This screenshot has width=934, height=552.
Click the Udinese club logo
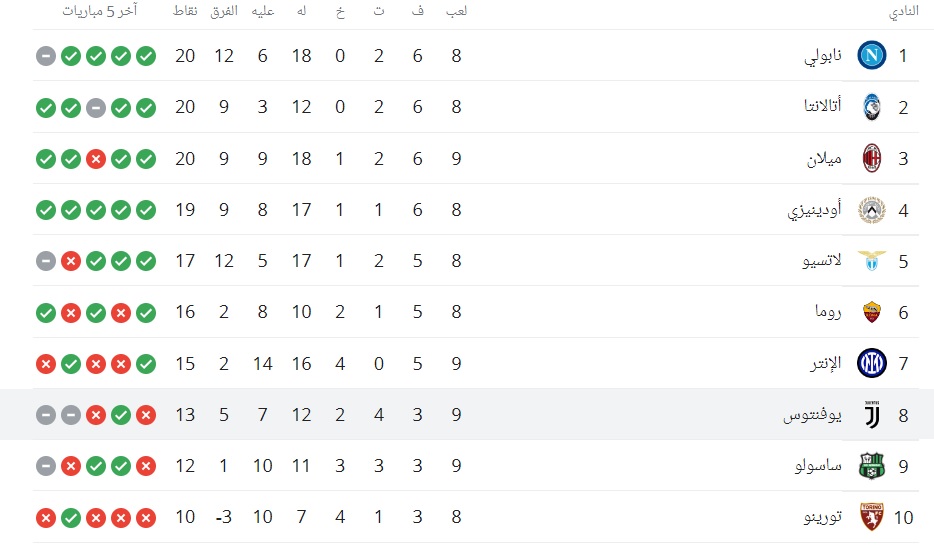tap(871, 210)
